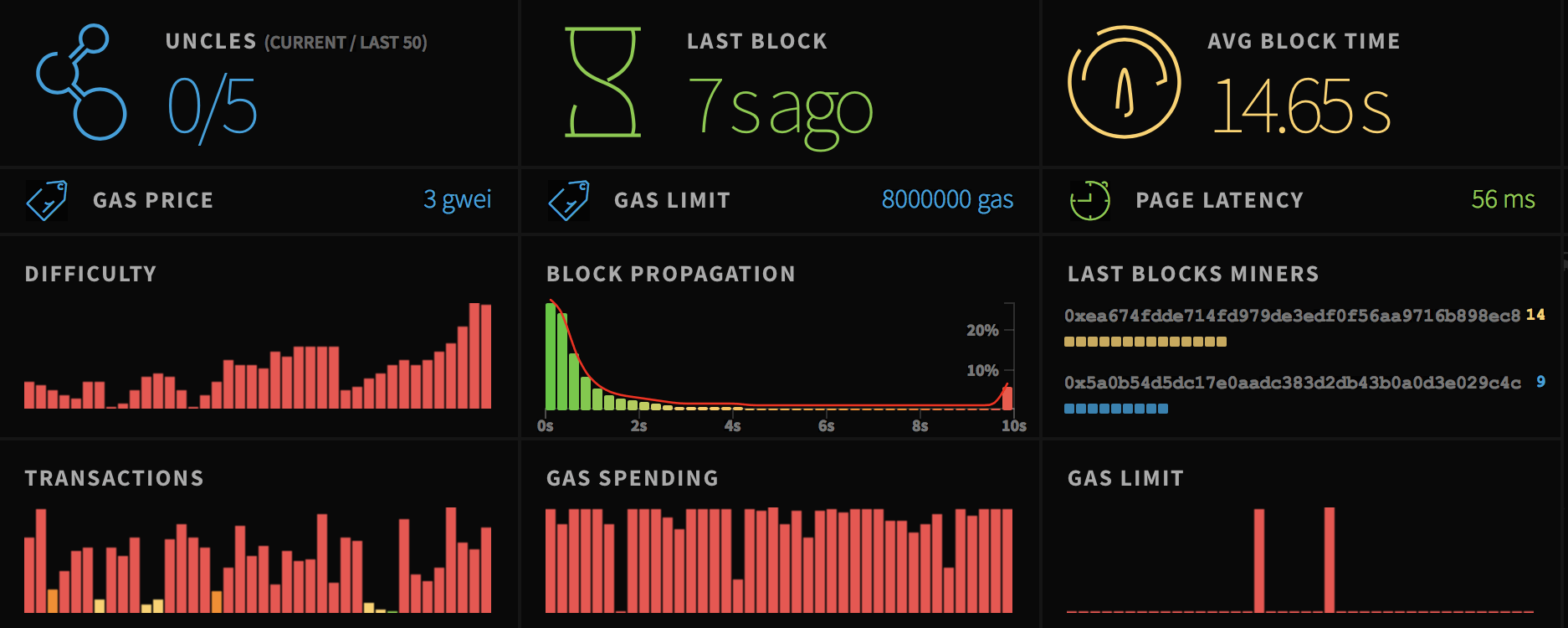Click the blue uncles node icon
Screen dimensions: 1568x628
coord(81,82)
